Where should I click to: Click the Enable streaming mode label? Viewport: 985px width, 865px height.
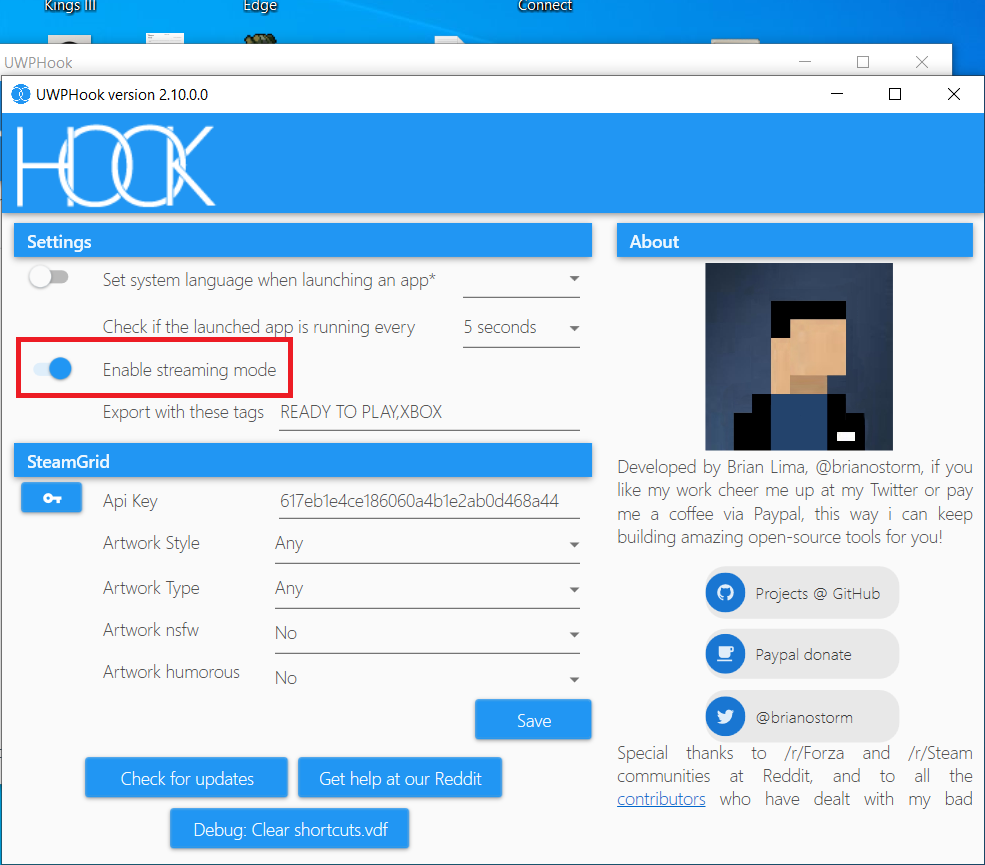pos(189,369)
